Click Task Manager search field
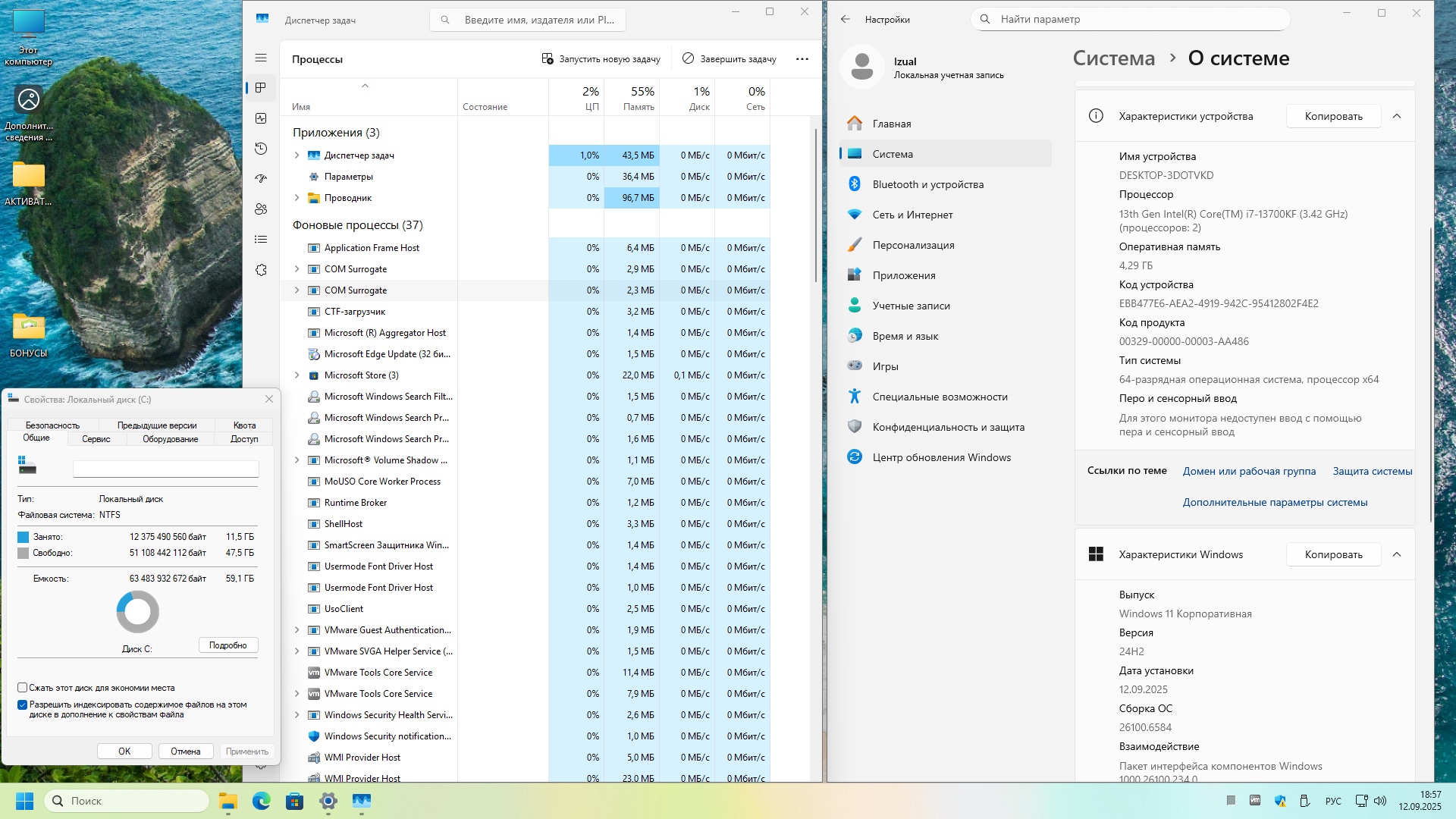Image resolution: width=1456 pixels, height=819 pixels. tap(528, 20)
